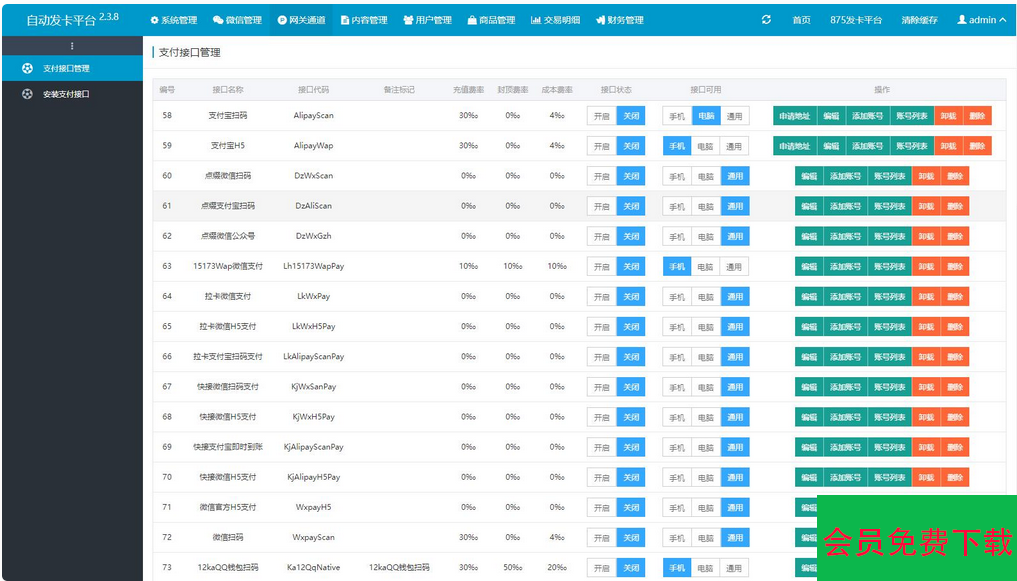Click 清除缓存 link in top bar

919,20
